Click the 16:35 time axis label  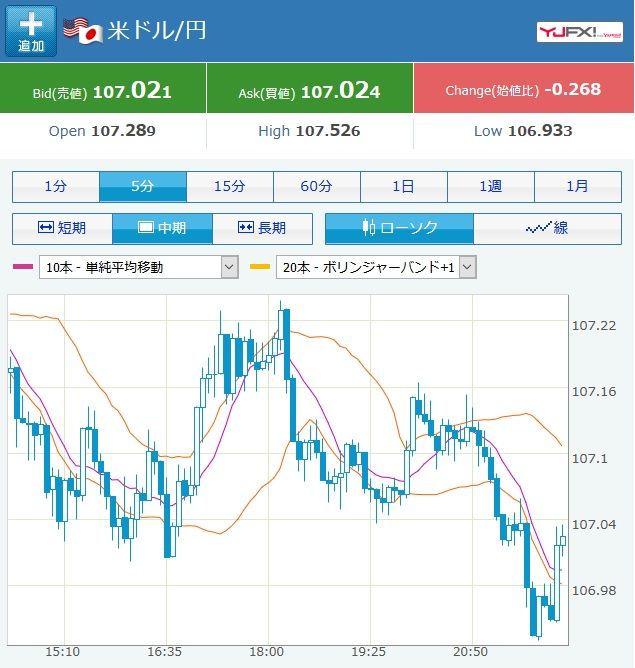(164, 652)
